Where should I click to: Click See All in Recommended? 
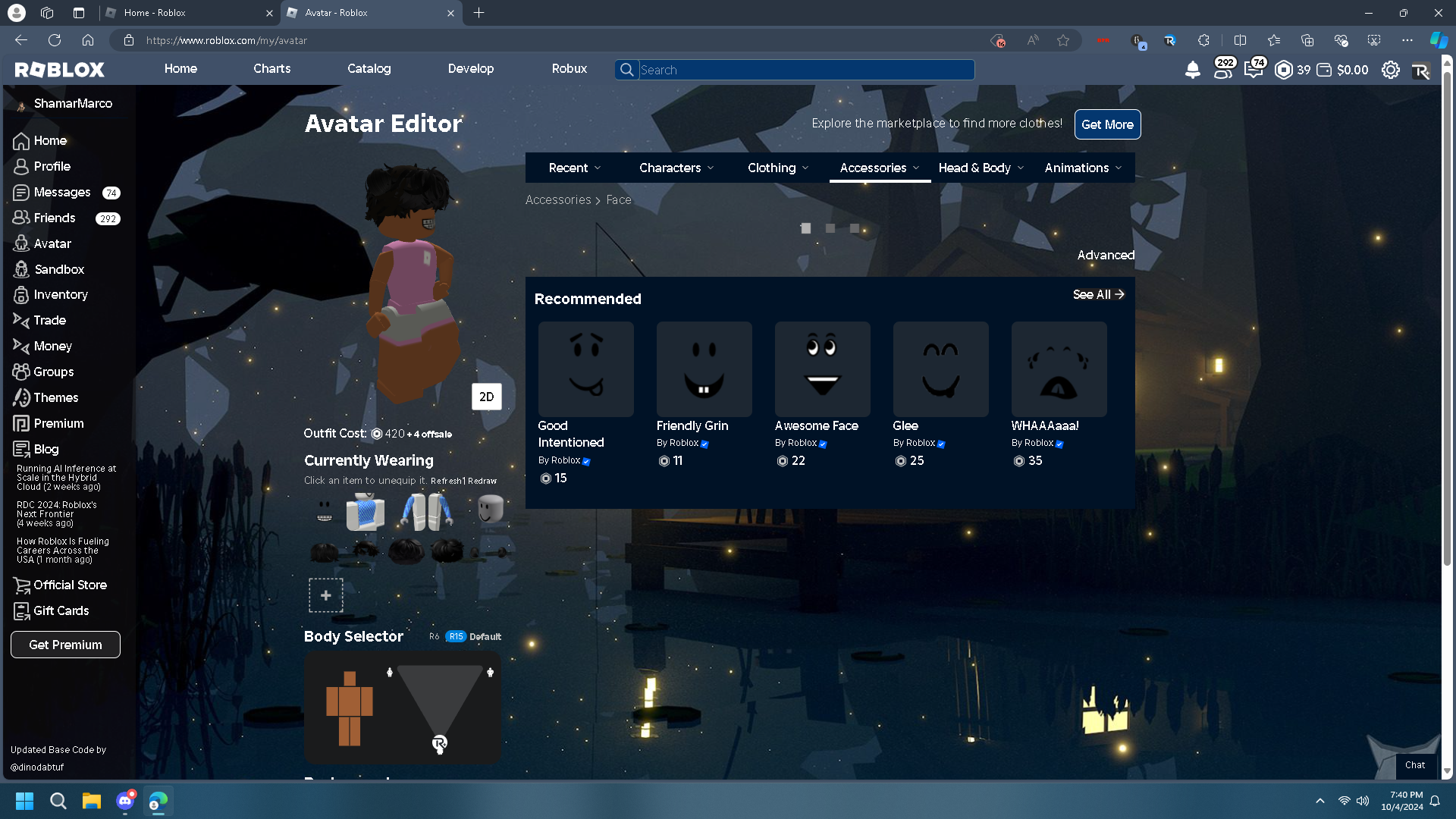(x=1098, y=294)
